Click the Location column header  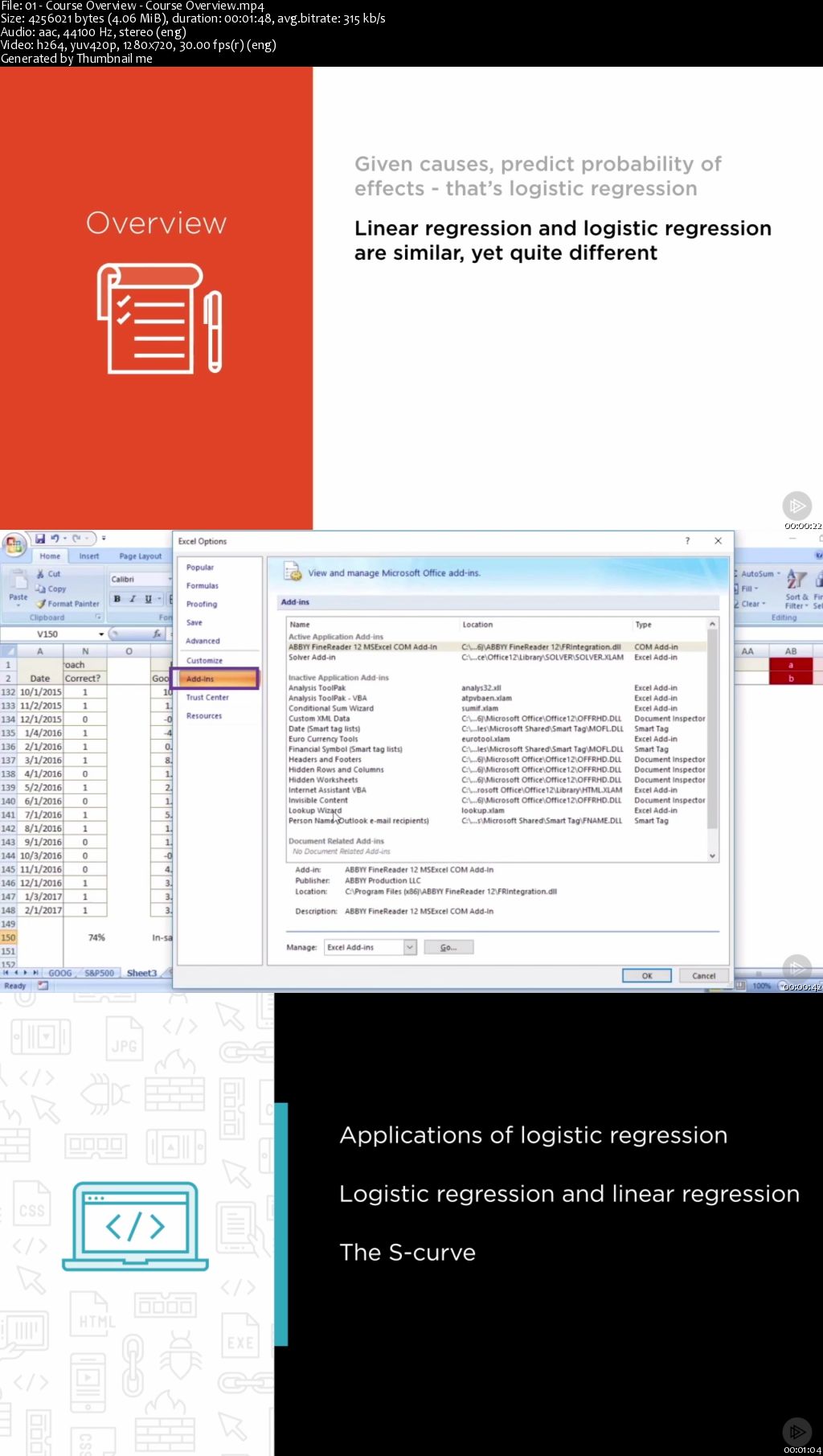coord(477,625)
